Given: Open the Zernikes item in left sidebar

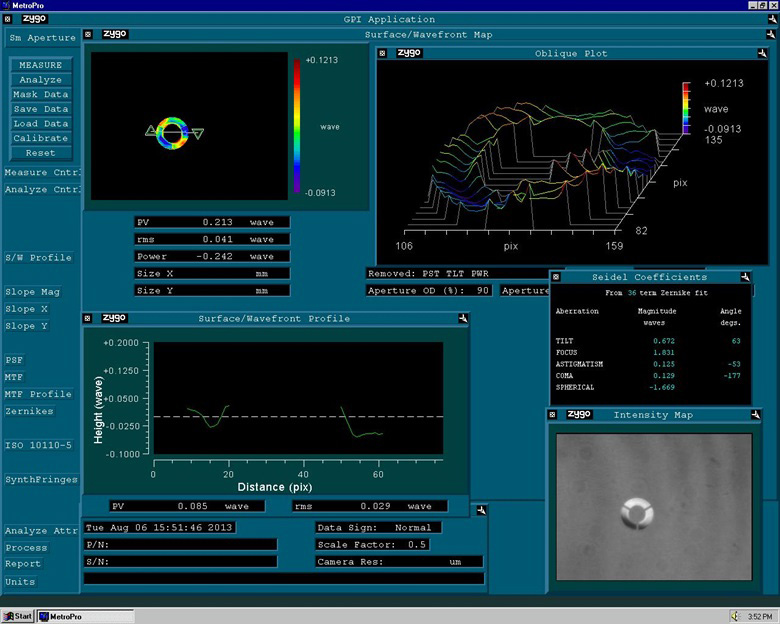Looking at the screenshot, I should [28, 411].
